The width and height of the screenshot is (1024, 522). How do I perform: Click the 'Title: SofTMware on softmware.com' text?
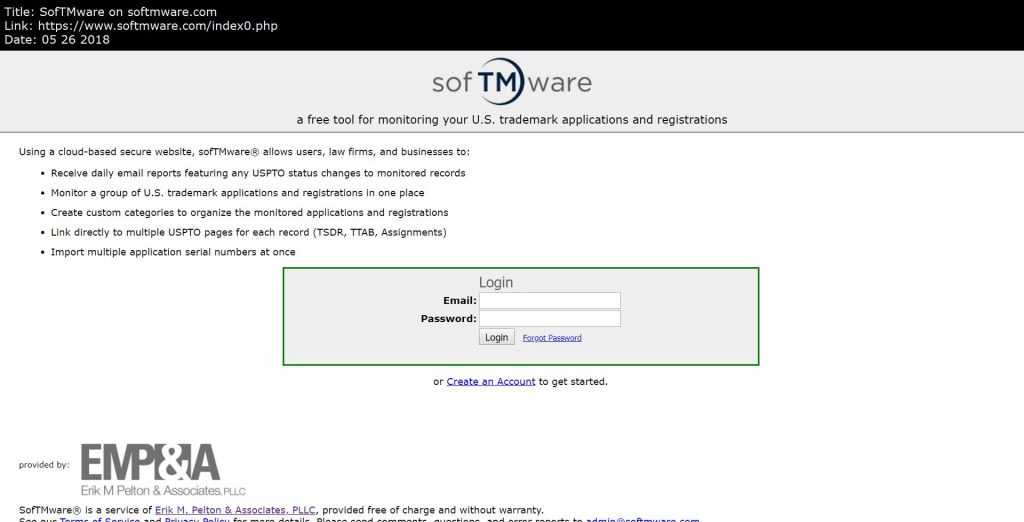(110, 12)
